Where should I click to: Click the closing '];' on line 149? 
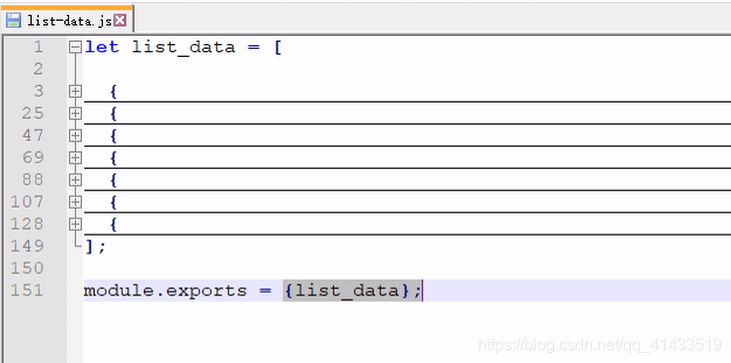coord(96,247)
